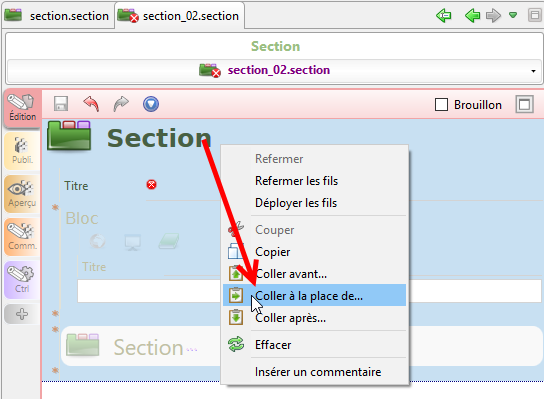Open the Comm. comments panel
The width and height of the screenshot is (544, 399).
click(22, 237)
